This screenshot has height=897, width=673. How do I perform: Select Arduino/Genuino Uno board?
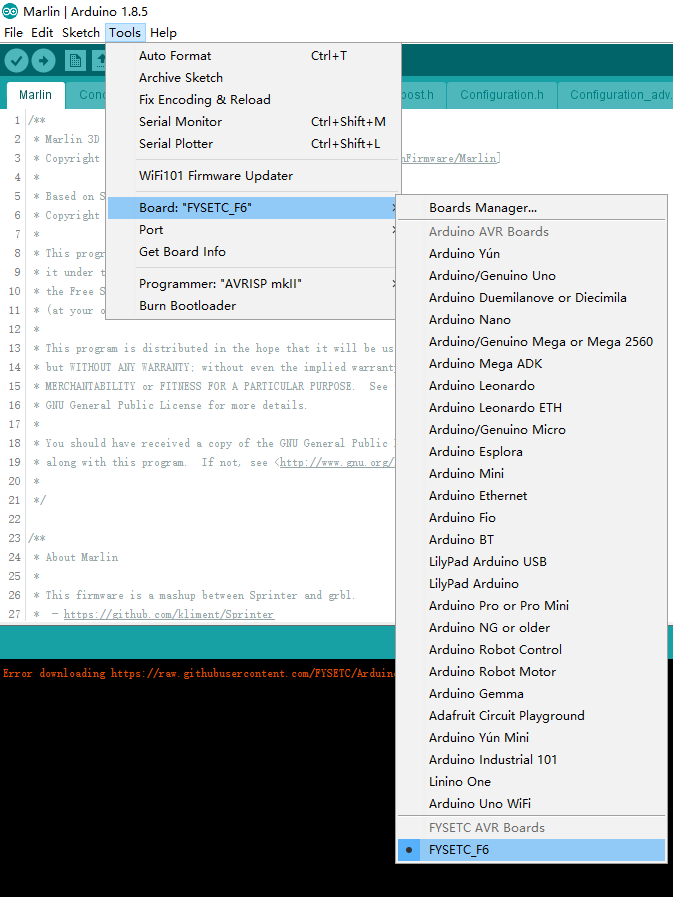(x=532, y=276)
